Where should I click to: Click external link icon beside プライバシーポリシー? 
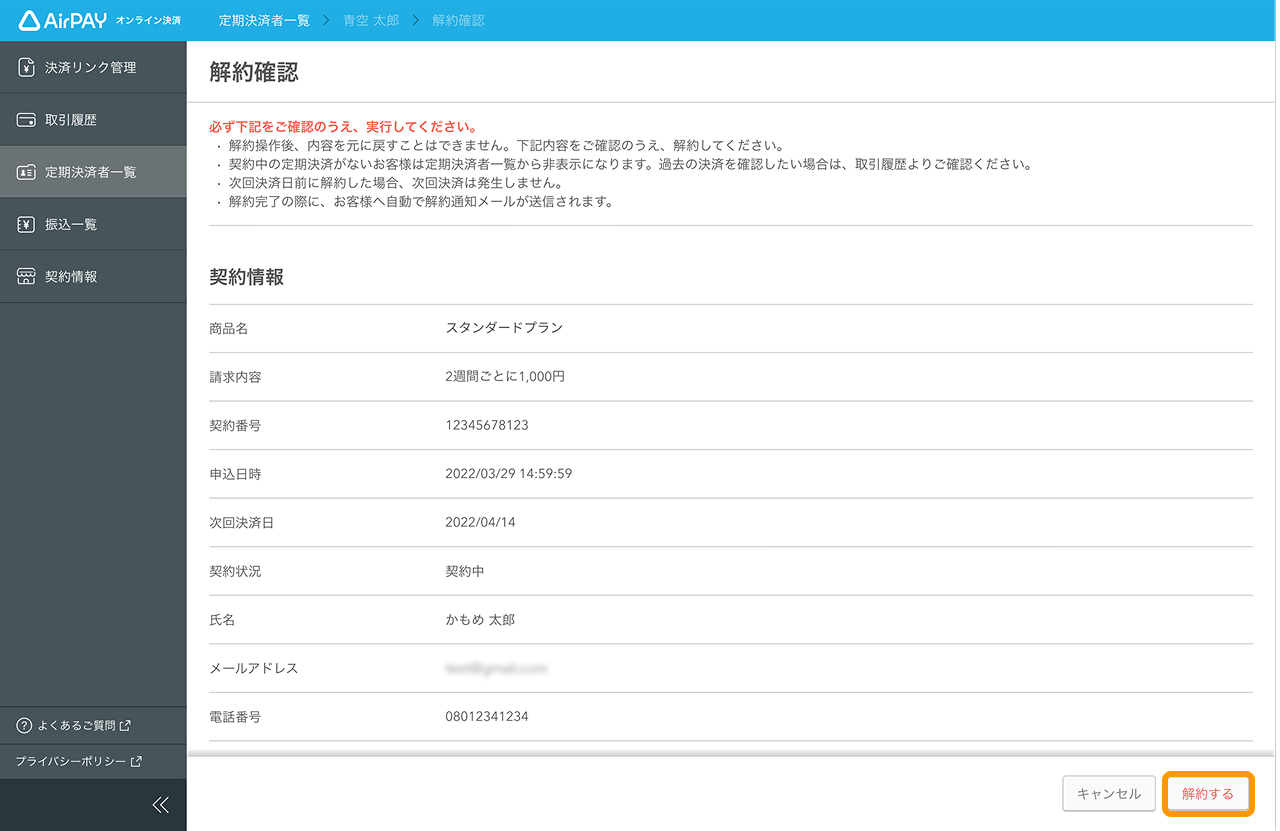pos(136,762)
